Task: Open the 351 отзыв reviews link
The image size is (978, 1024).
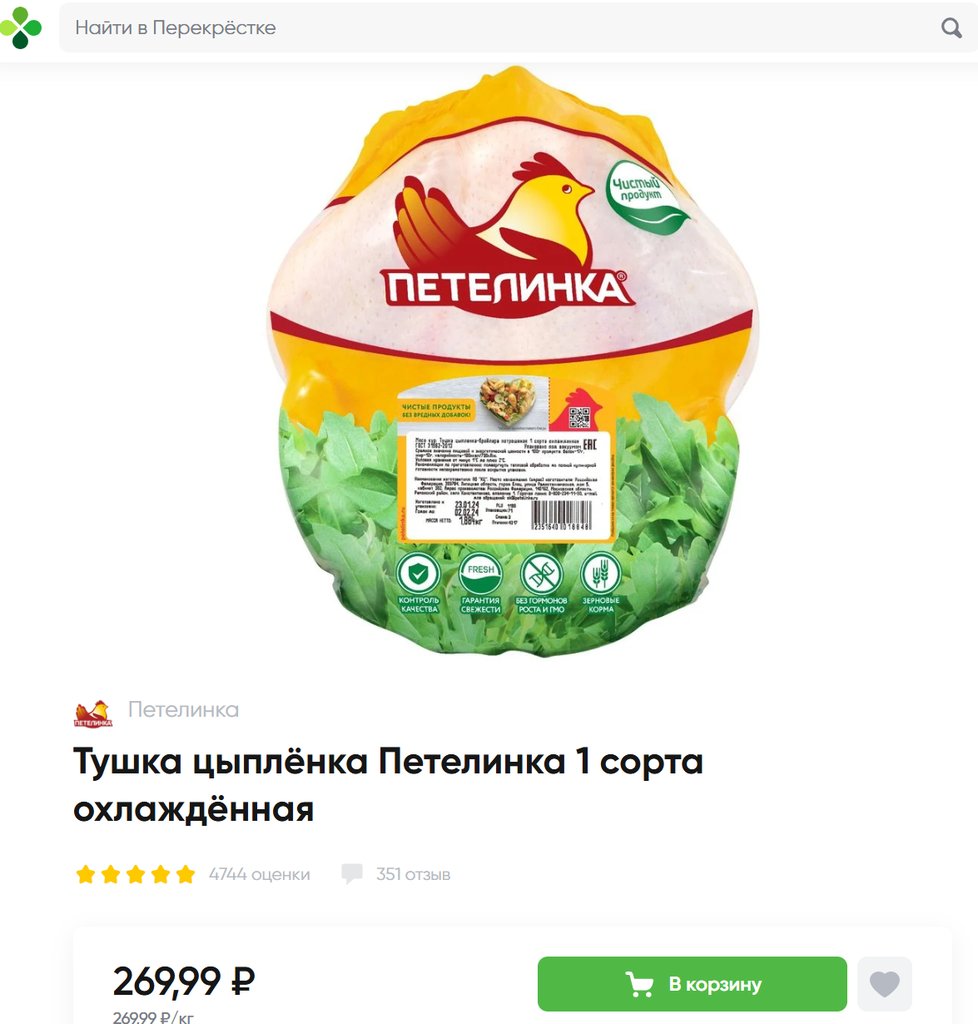Action: coord(413,874)
